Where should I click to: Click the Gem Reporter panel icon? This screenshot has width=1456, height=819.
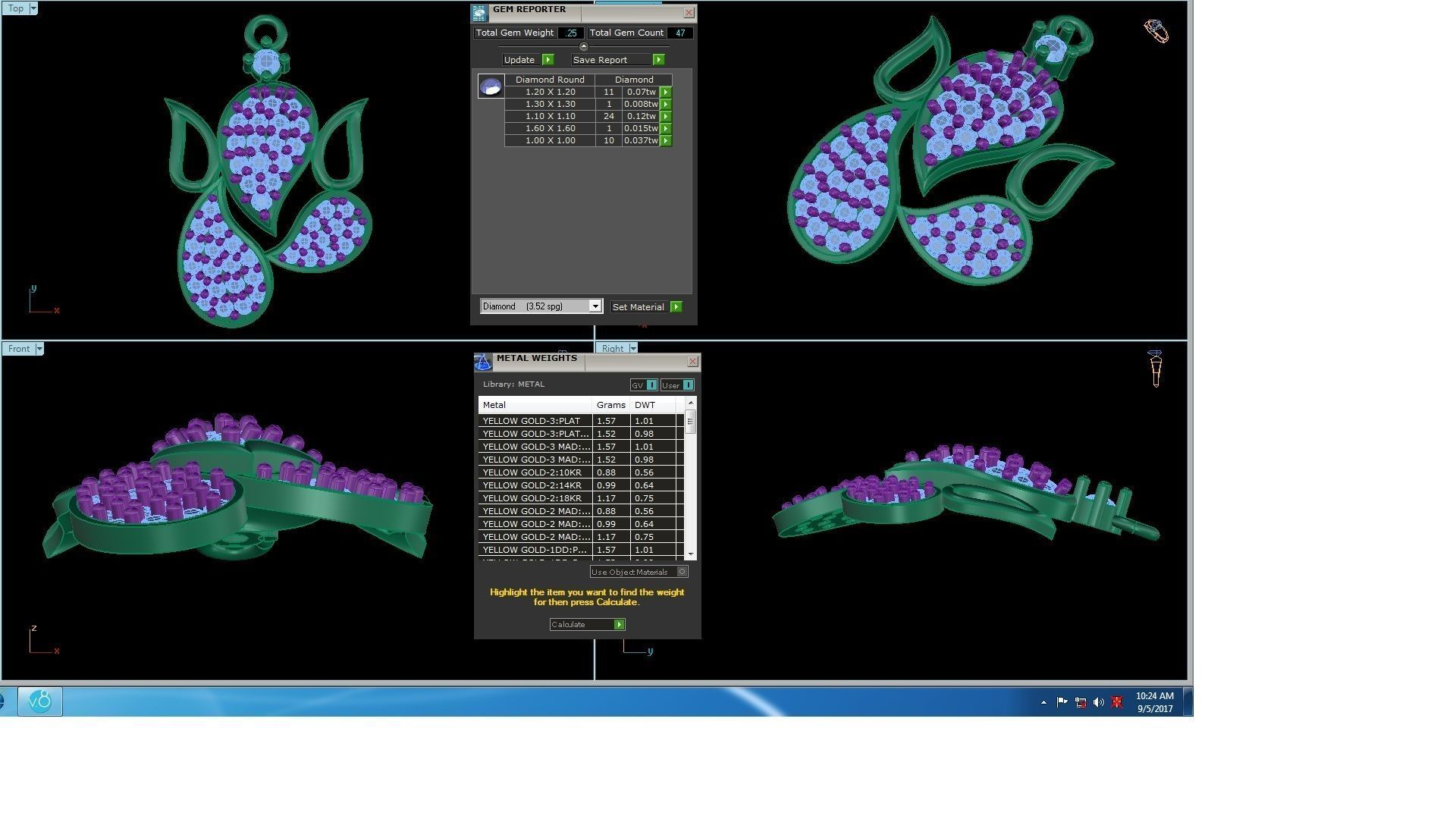[479, 13]
